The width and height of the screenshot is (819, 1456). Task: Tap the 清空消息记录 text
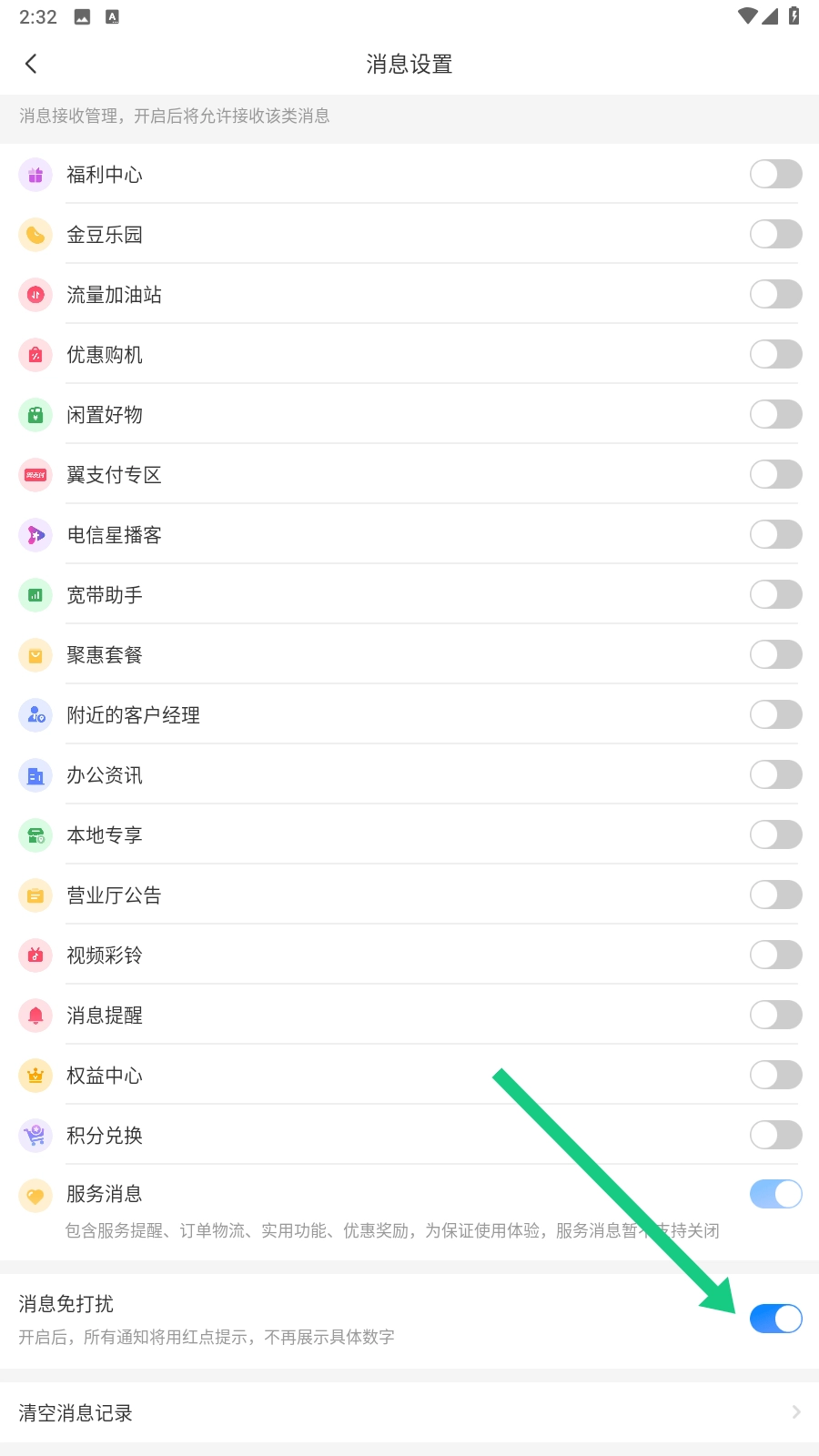[76, 1413]
